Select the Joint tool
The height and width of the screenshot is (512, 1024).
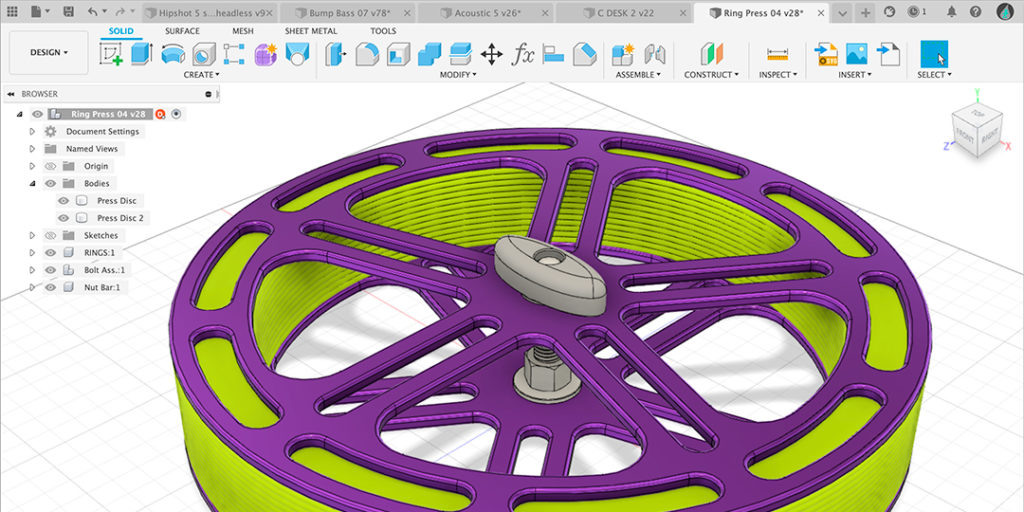pos(654,54)
